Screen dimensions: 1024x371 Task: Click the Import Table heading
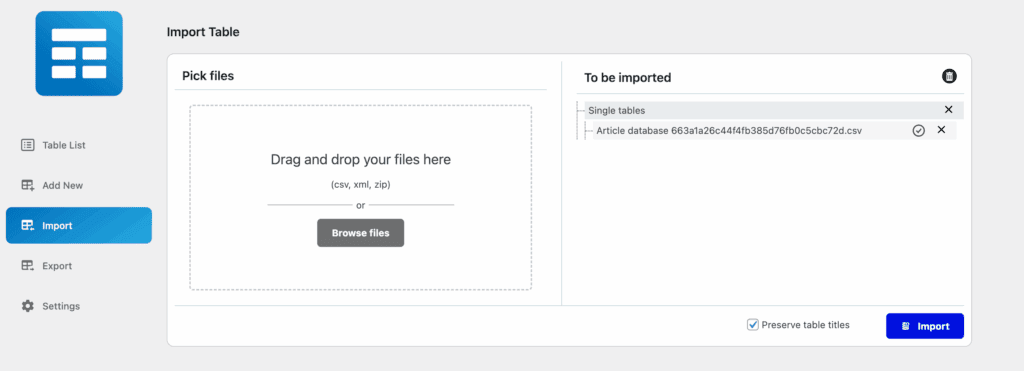(x=203, y=31)
